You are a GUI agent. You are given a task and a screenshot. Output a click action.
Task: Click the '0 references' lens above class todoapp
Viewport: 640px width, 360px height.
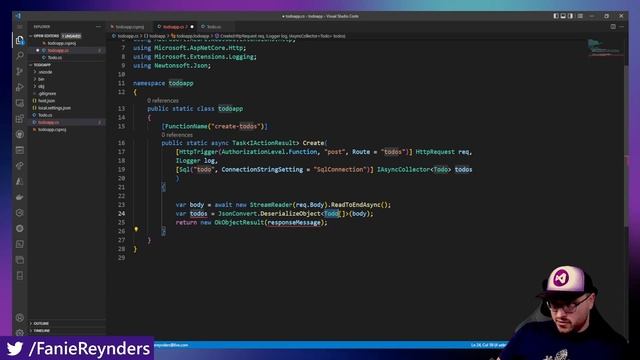(163, 100)
